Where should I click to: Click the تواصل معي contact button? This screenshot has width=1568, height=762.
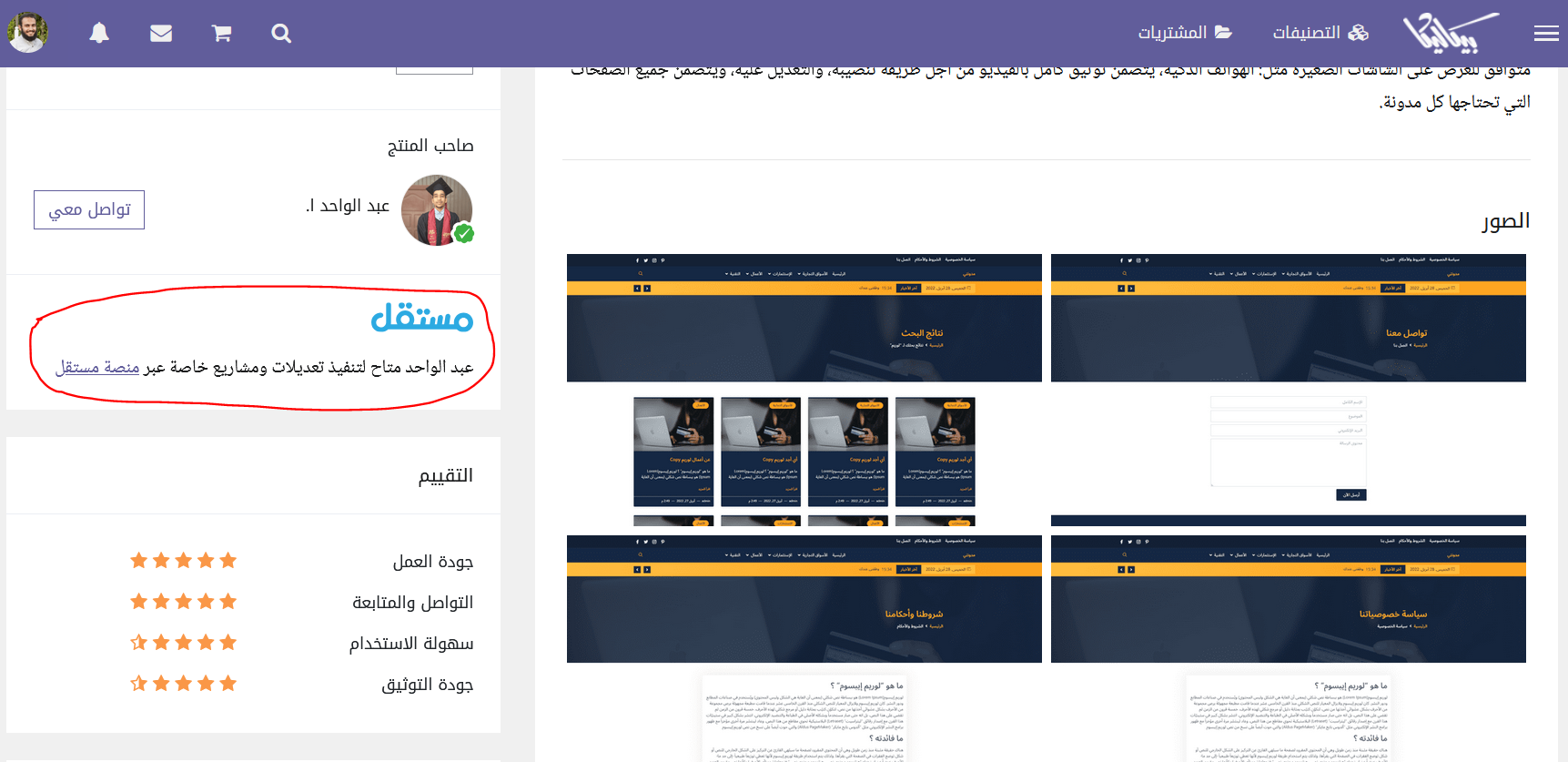pyautogui.click(x=89, y=209)
